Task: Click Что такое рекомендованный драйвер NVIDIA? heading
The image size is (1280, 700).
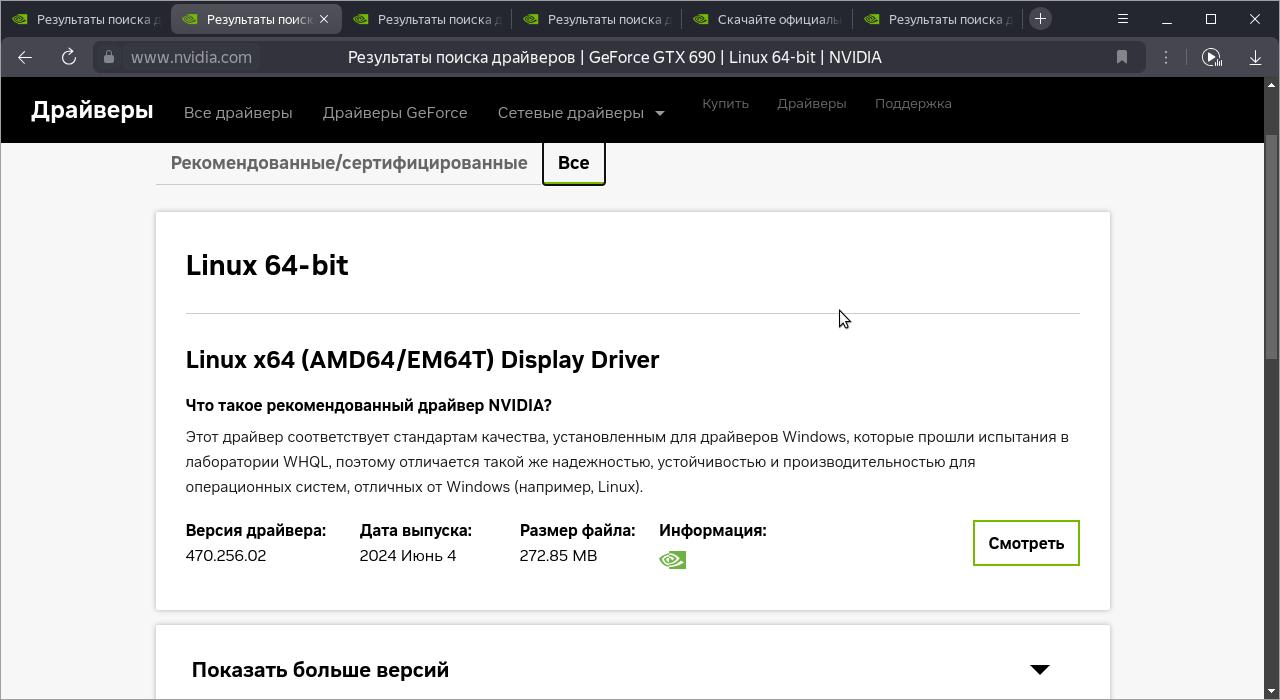Action: tap(369, 406)
